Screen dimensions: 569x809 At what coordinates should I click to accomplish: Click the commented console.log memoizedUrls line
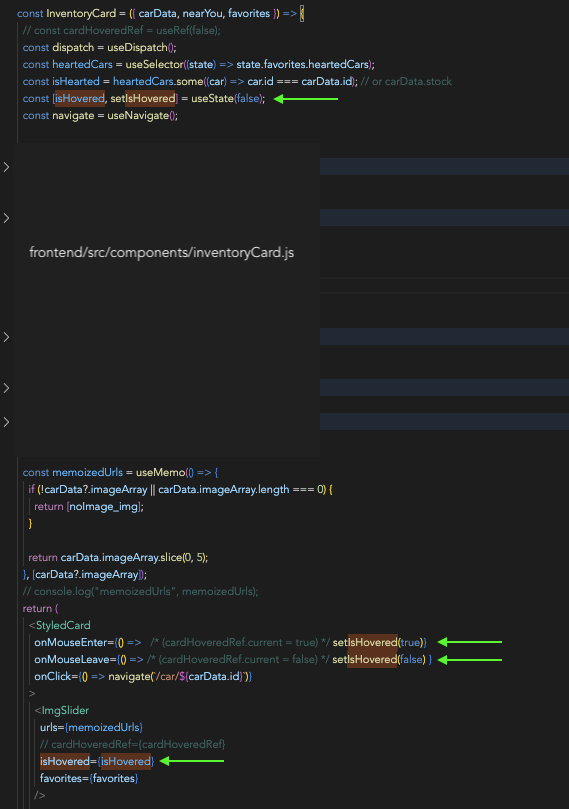(x=140, y=592)
